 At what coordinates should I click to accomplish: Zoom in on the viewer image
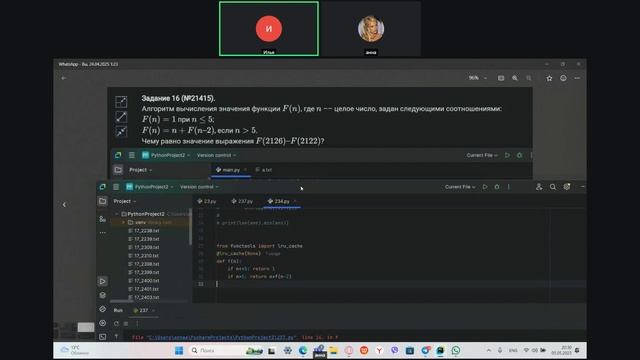(515, 78)
